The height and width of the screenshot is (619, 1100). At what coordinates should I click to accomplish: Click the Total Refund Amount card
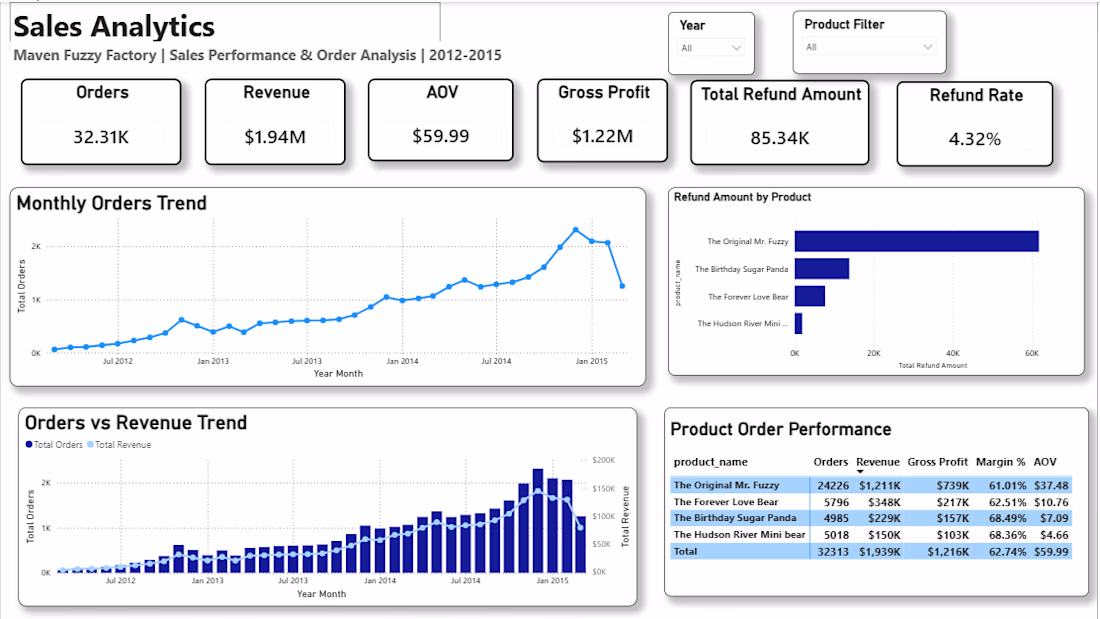(x=779, y=123)
